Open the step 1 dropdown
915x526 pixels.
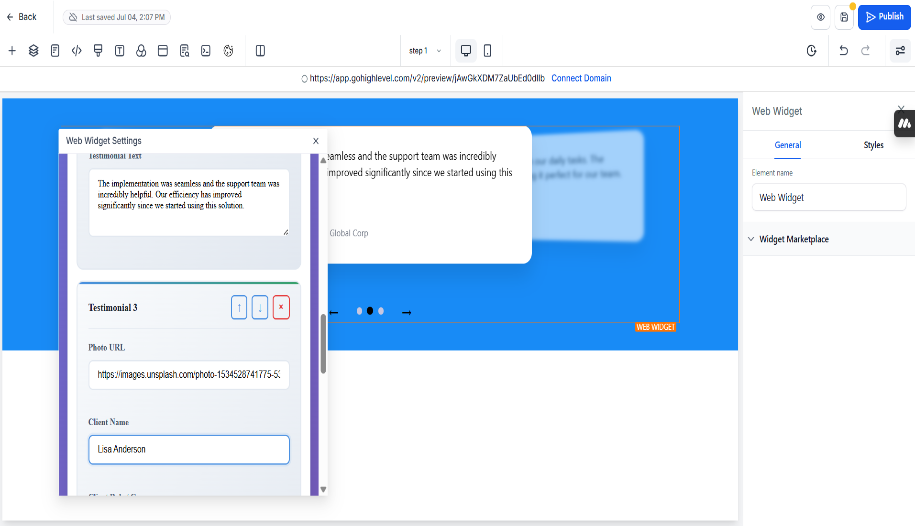[x=425, y=51]
